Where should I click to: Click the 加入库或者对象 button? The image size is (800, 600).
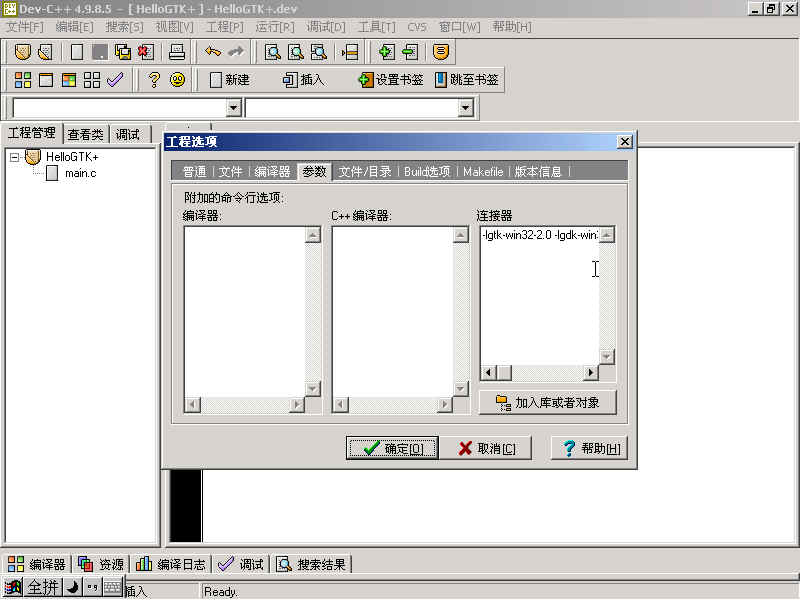click(547, 402)
